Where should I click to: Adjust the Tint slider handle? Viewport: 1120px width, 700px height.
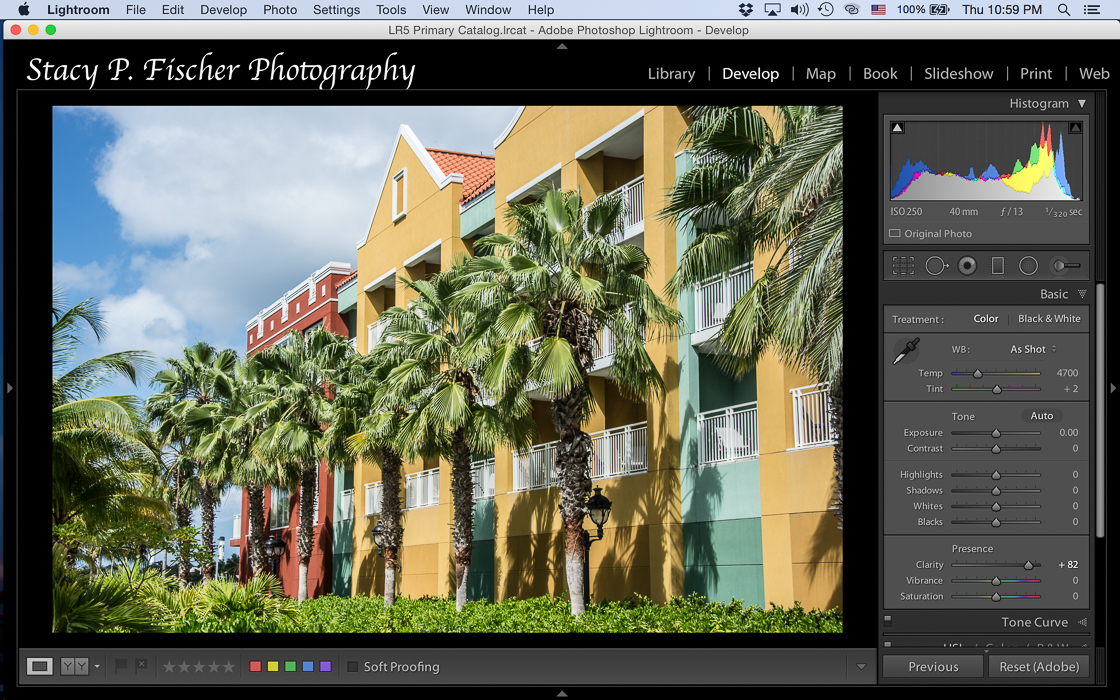(996, 389)
